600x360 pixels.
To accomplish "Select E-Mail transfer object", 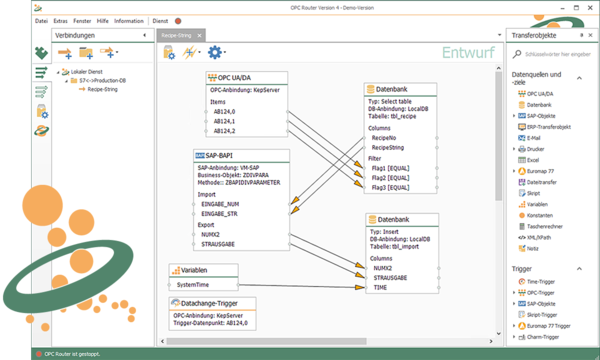I will [x=529, y=138].
